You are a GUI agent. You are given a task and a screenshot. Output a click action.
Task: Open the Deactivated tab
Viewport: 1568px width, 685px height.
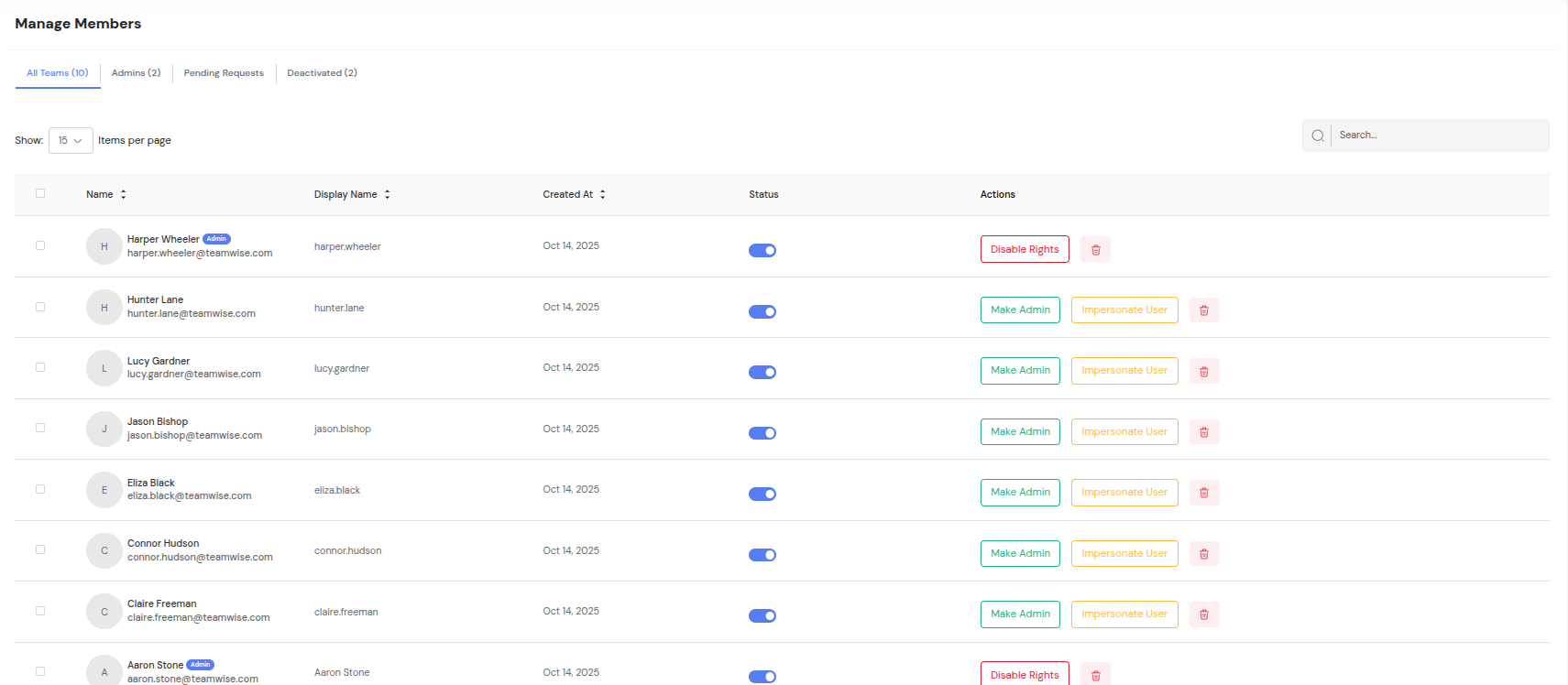[322, 73]
